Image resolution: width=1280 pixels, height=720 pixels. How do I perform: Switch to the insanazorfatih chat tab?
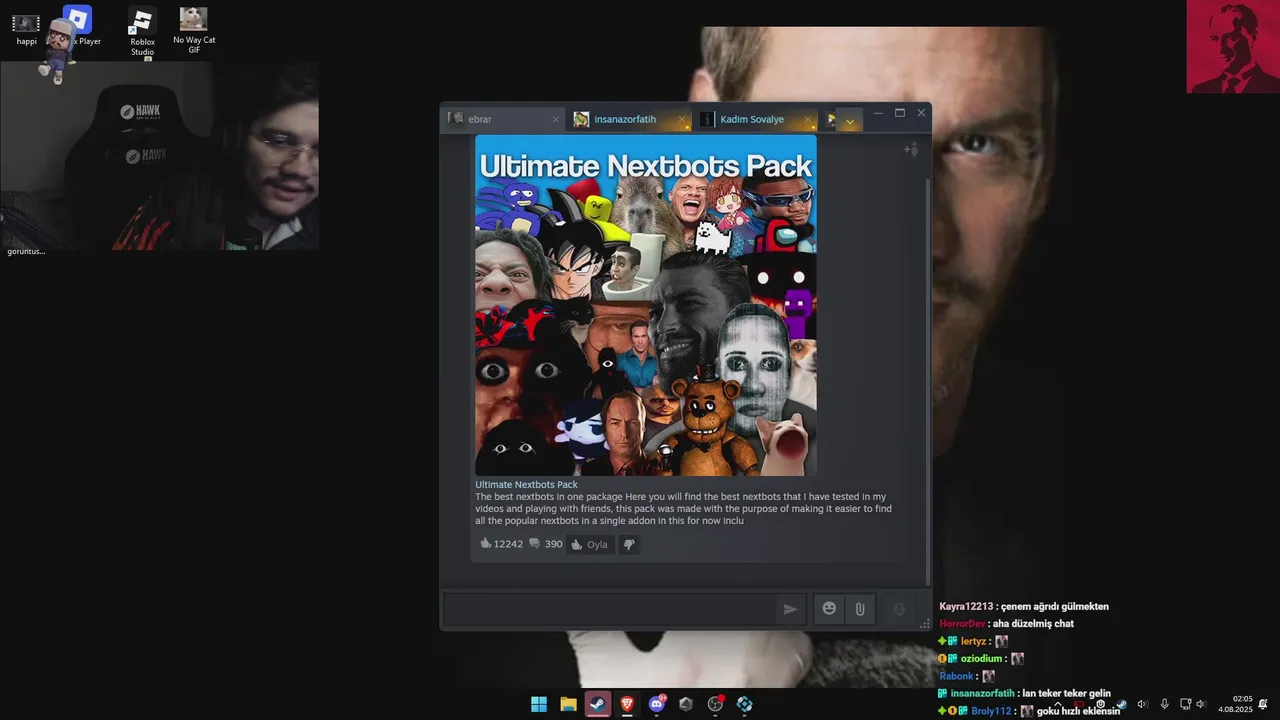[x=627, y=119]
